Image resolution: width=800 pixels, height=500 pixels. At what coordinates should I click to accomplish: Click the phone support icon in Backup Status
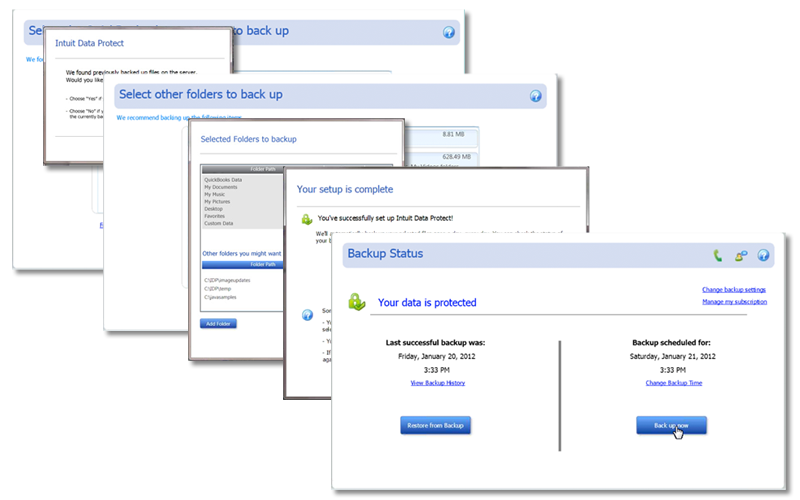(718, 255)
